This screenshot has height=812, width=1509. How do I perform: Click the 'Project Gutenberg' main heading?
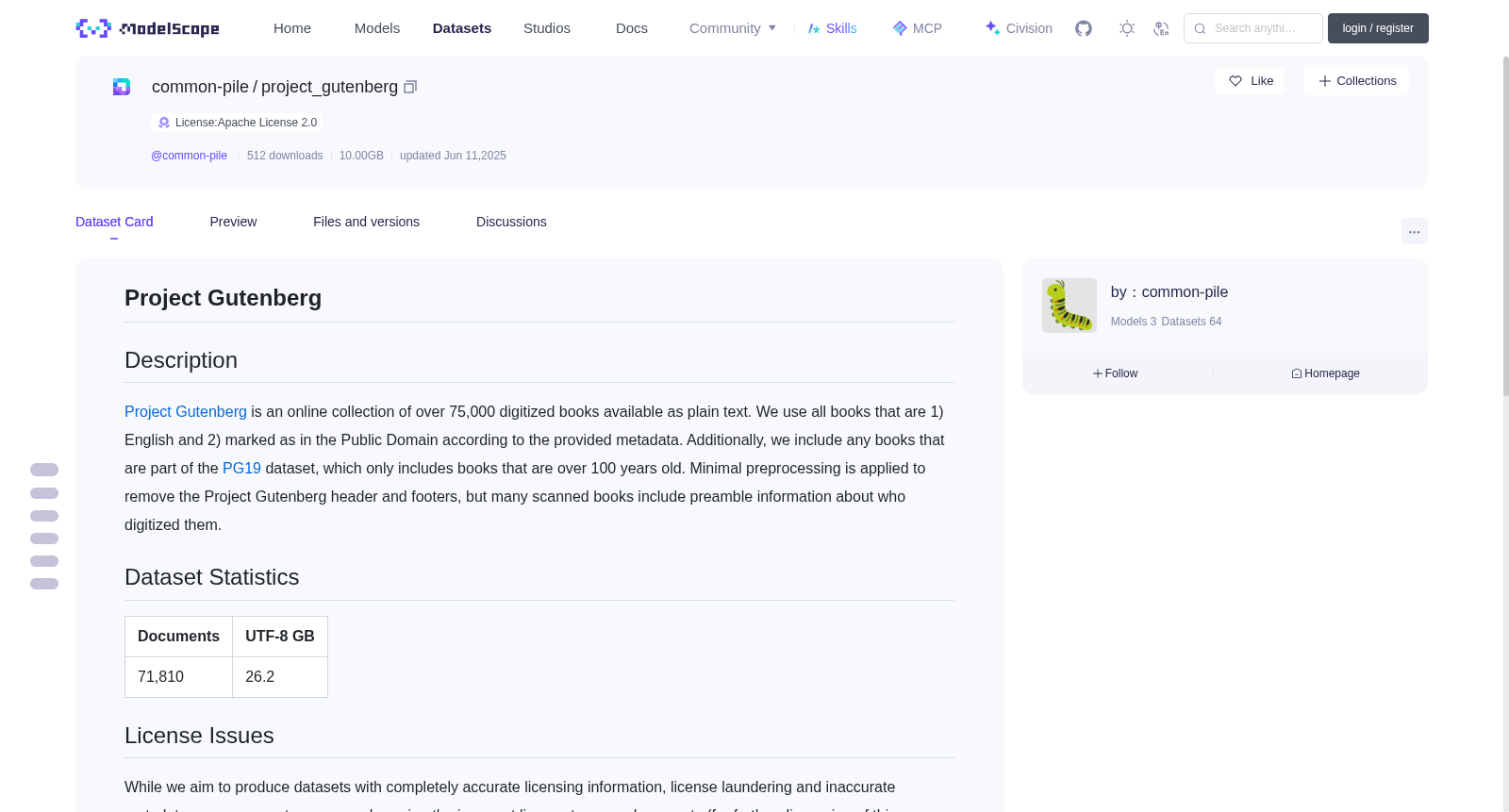coord(224,298)
